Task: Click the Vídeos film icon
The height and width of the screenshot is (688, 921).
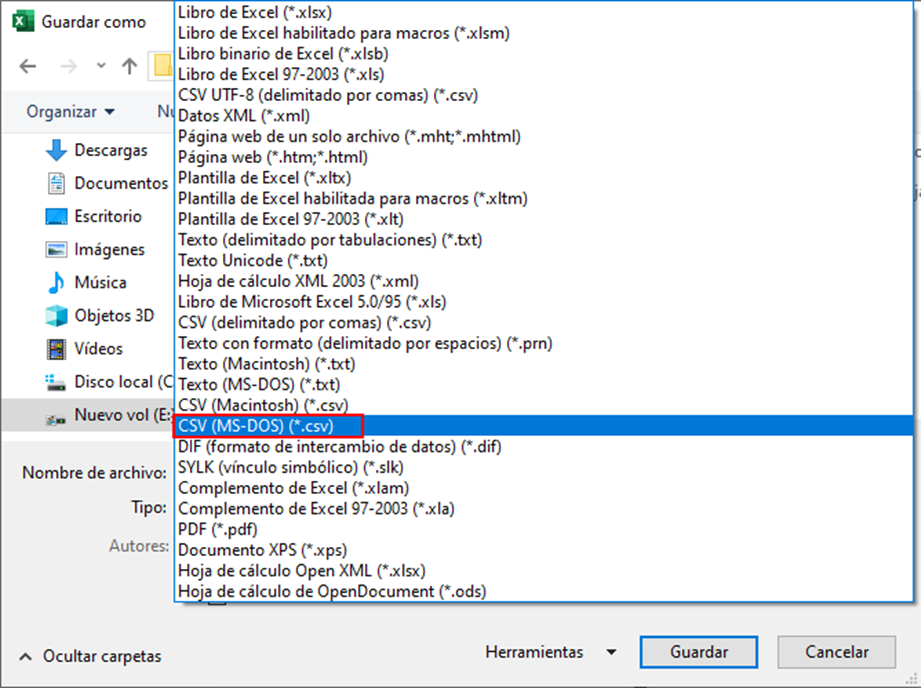Action: point(57,349)
